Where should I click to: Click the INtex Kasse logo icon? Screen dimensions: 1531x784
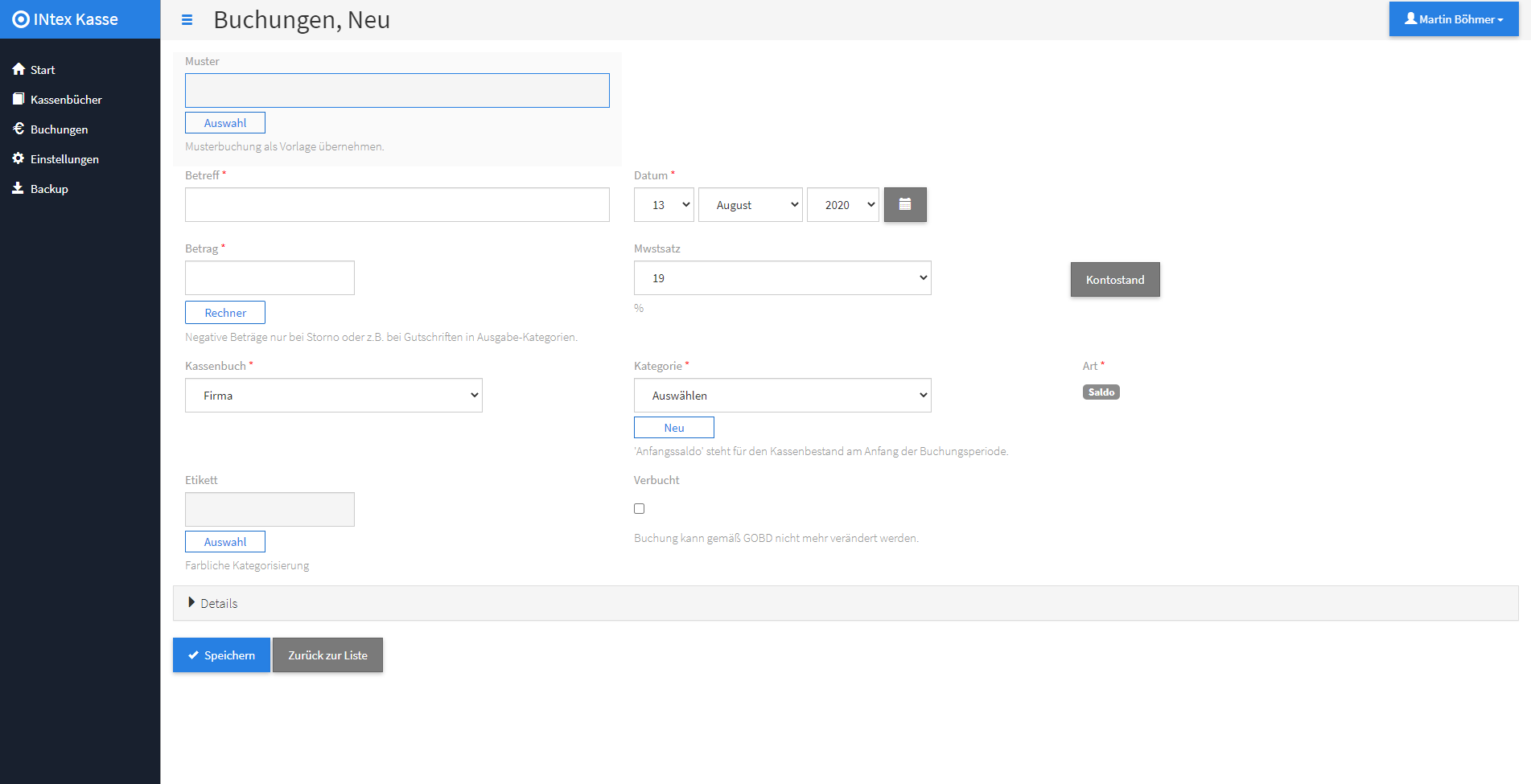click(x=21, y=19)
